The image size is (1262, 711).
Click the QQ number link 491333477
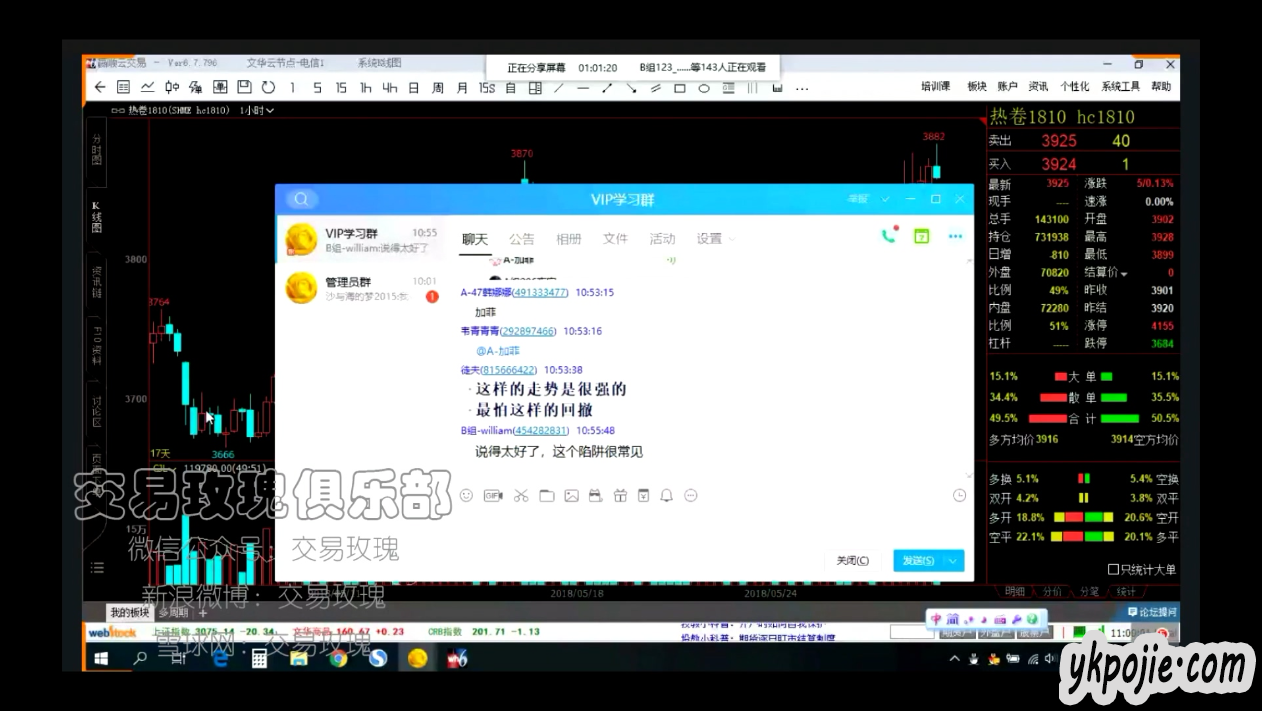click(539, 293)
